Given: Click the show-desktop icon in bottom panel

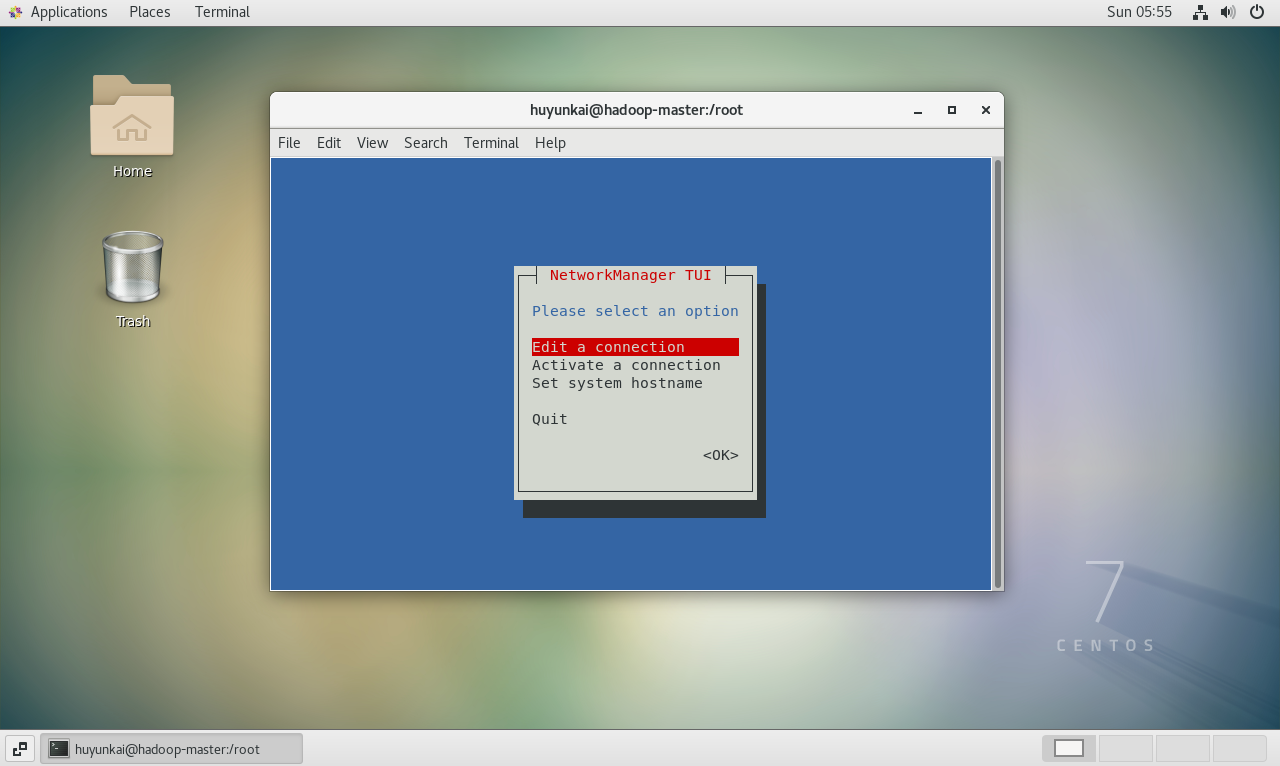Looking at the screenshot, I should tap(20, 748).
